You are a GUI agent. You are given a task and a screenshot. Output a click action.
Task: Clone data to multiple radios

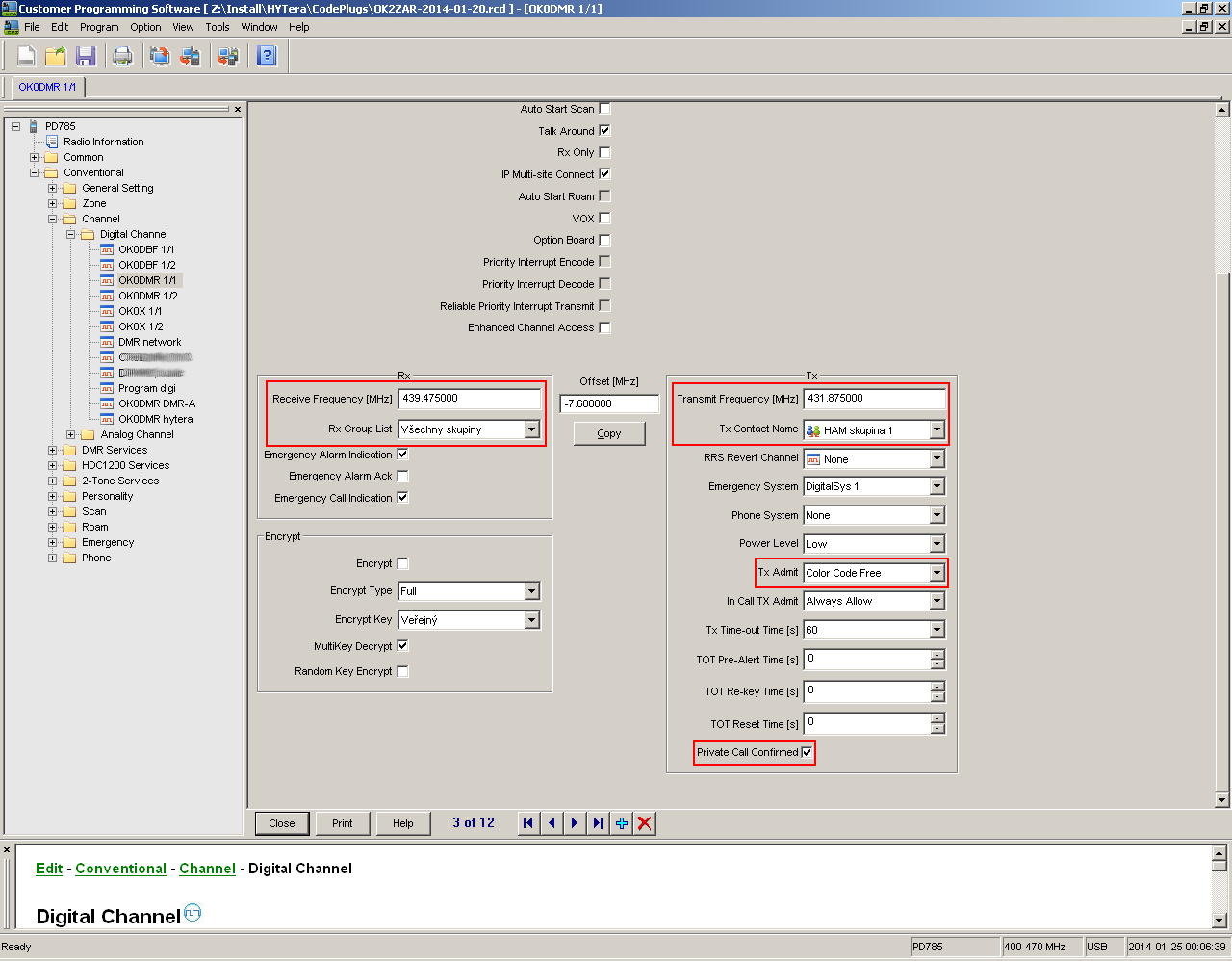point(228,56)
